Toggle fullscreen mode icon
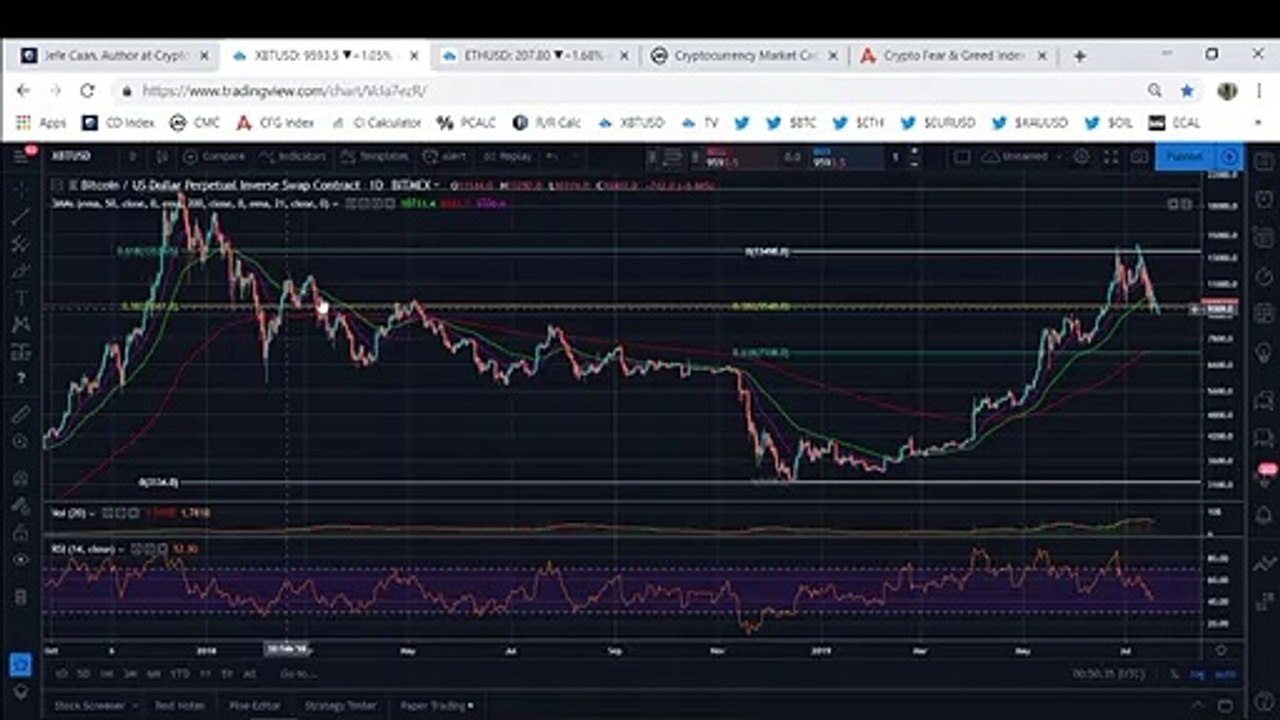Image resolution: width=1280 pixels, height=720 pixels. tap(1111, 157)
